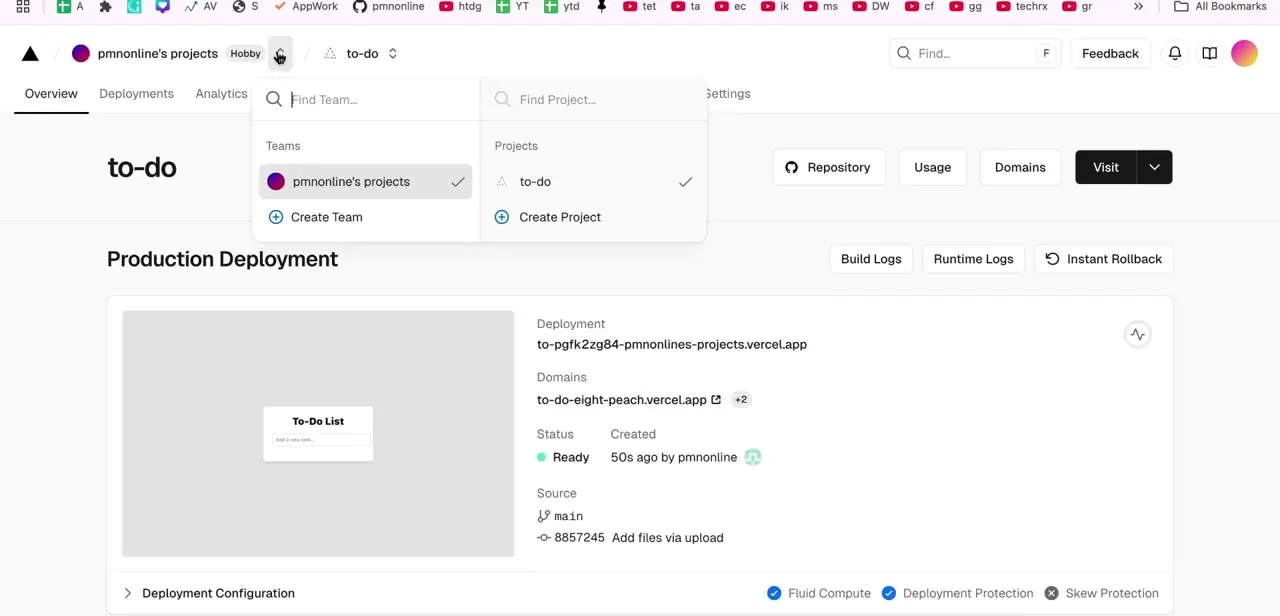The width and height of the screenshot is (1280, 616).
Task: Click the plus icon beside Create Project
Action: 502,217
